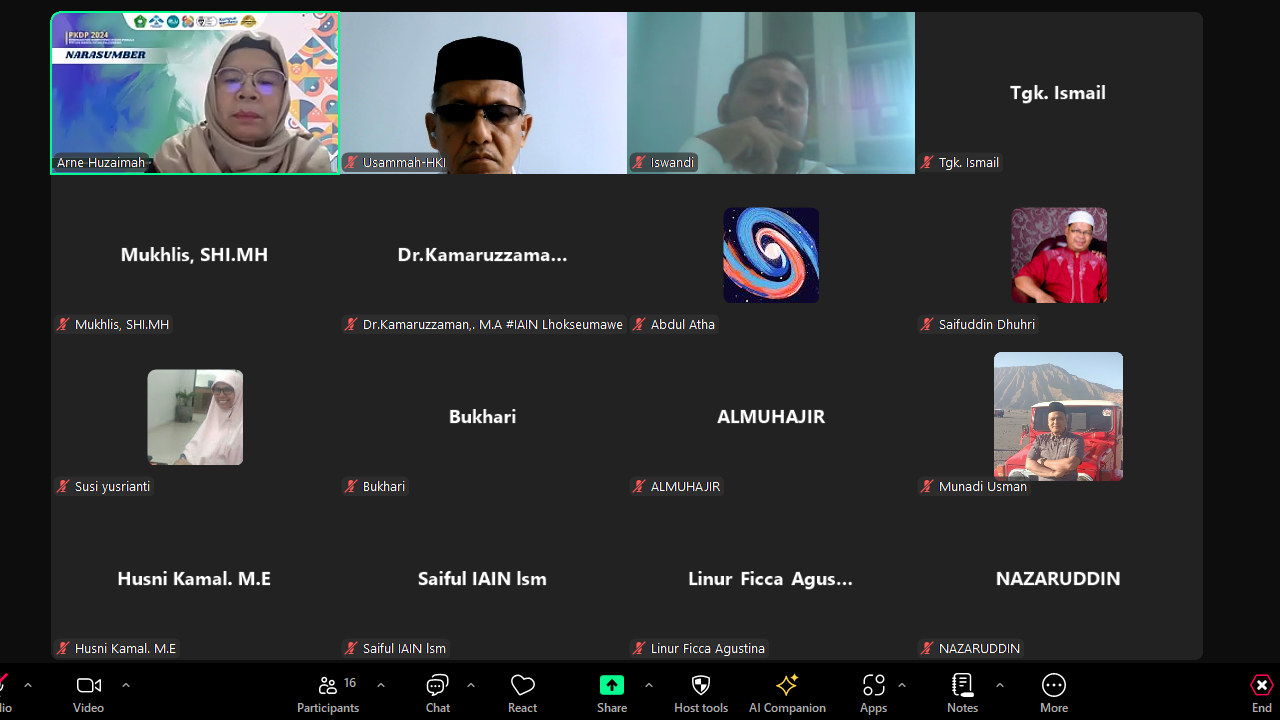The image size is (1280, 720).
Task: Select Arne Huzaimah's active speaker video
Action: coord(195,93)
